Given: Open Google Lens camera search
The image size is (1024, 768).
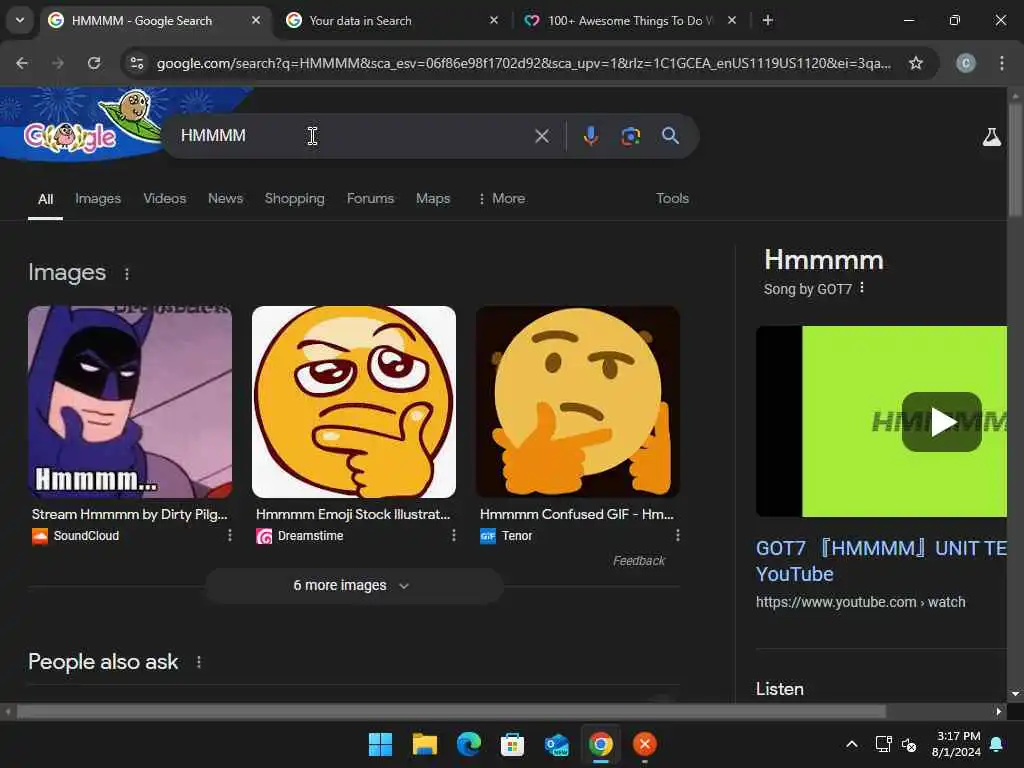Looking at the screenshot, I should pyautogui.click(x=630, y=136).
